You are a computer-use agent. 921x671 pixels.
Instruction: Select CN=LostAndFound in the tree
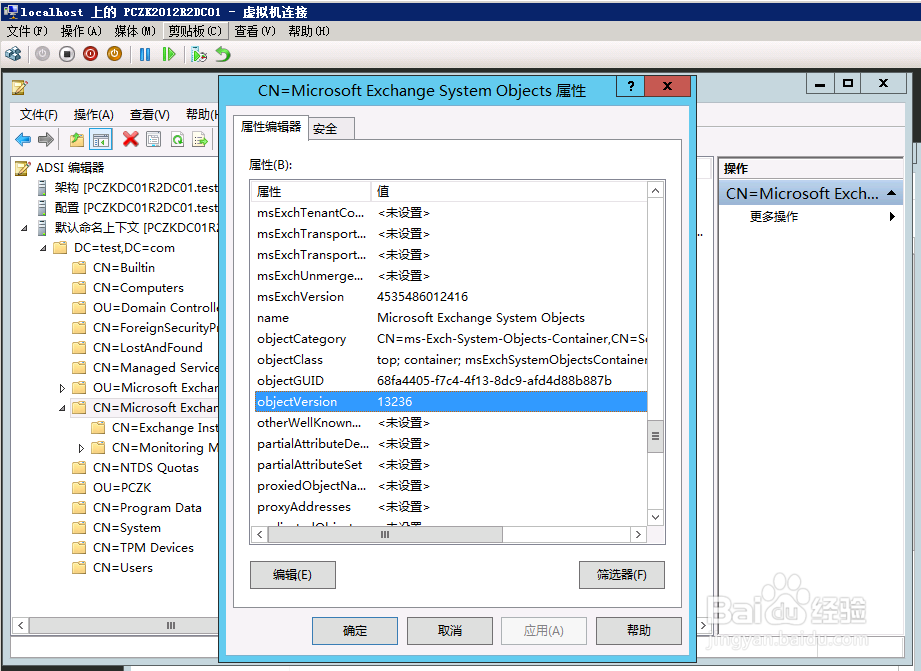click(x=147, y=348)
